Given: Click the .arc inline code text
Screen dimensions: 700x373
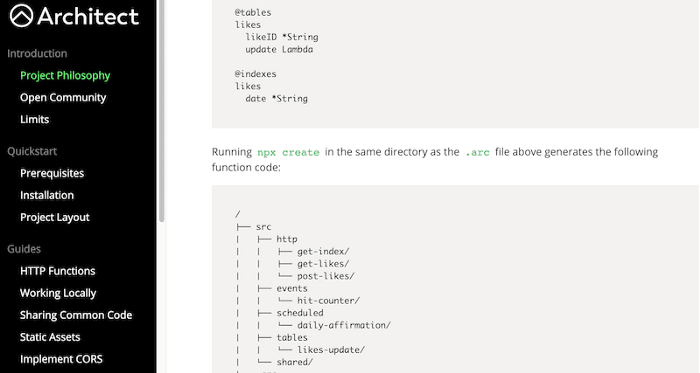Looking at the screenshot, I should 477,152.
